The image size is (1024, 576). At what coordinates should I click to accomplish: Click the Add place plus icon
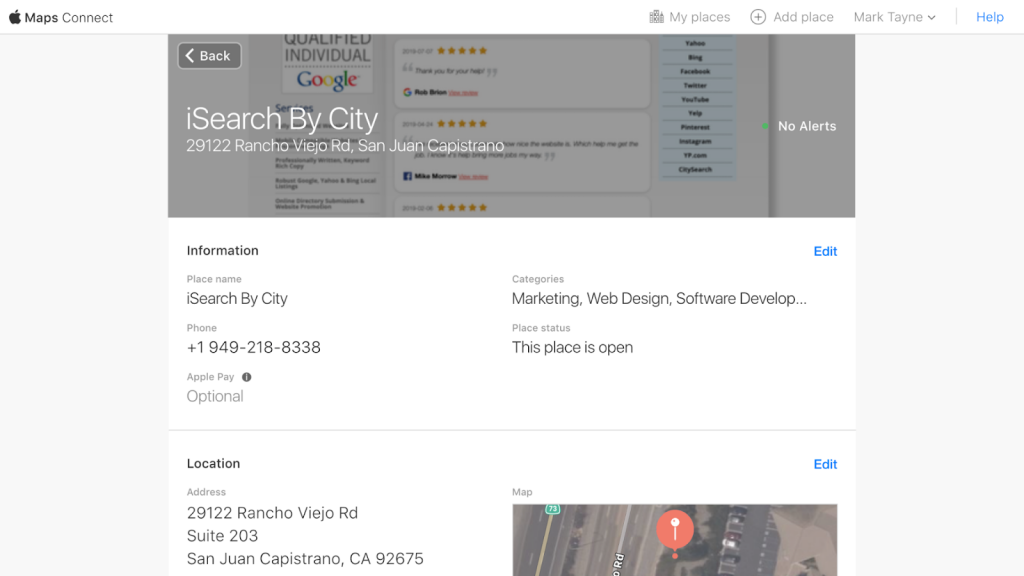pos(758,17)
